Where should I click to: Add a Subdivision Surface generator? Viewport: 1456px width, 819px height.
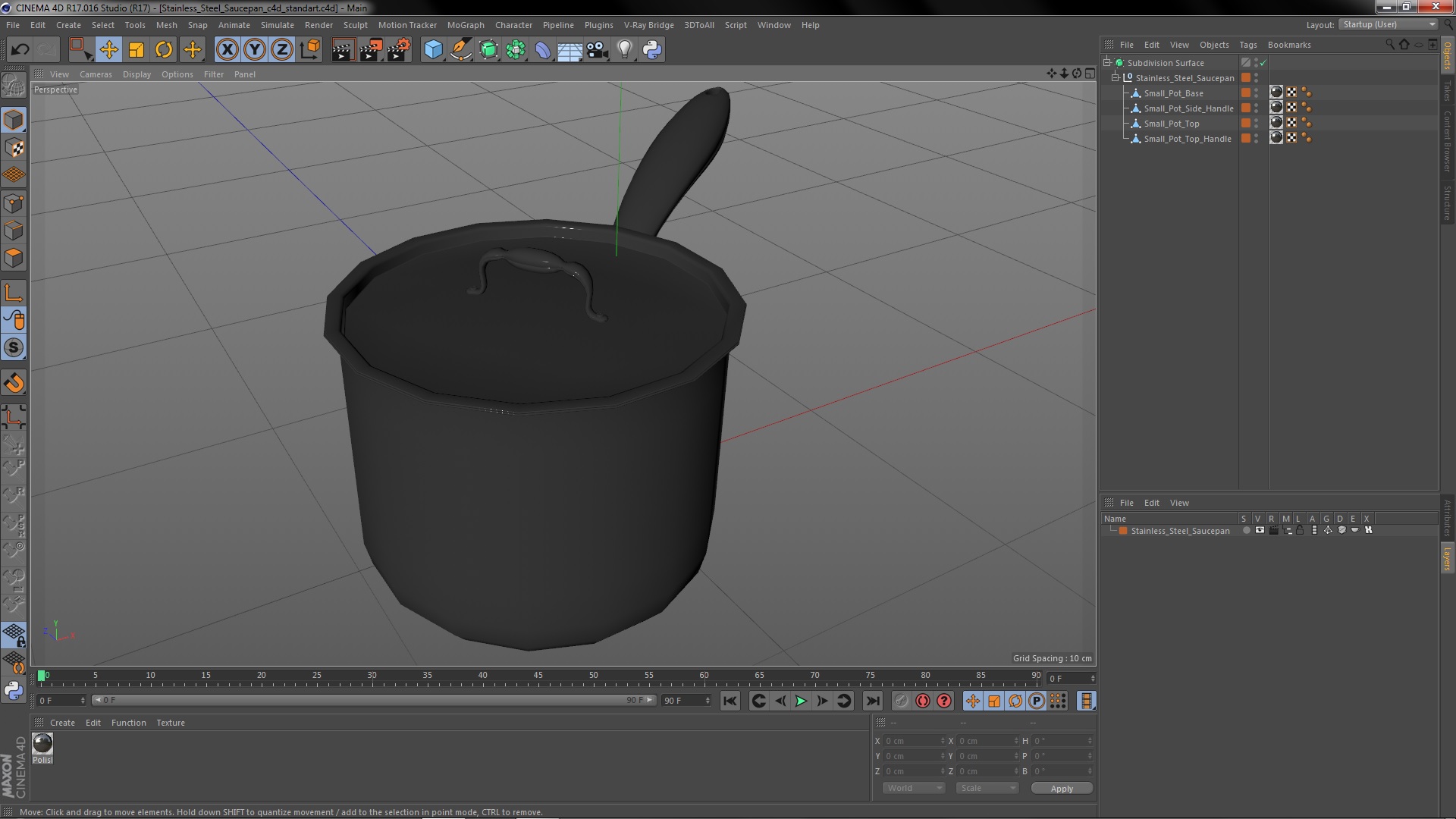[x=488, y=50]
